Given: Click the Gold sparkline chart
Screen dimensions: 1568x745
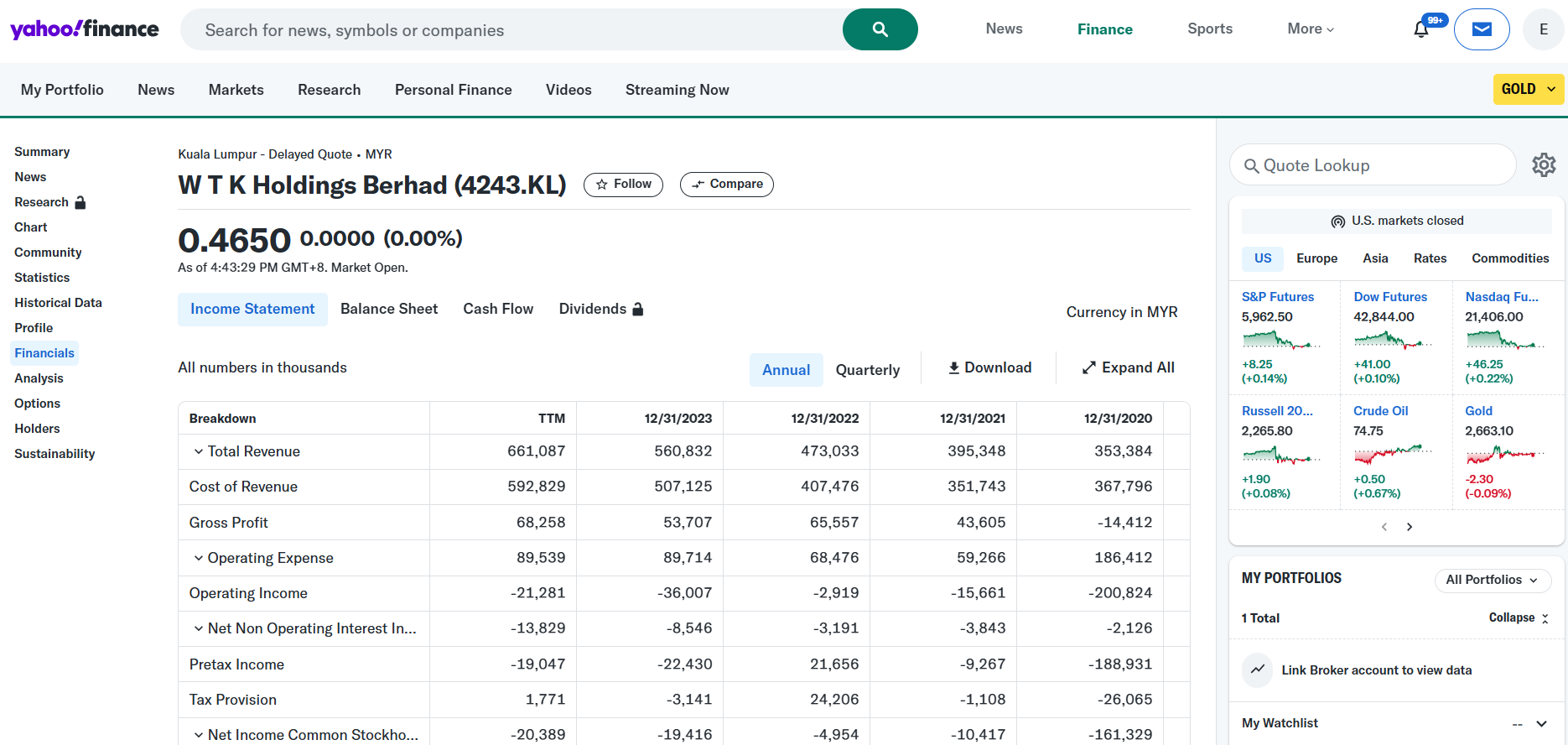Looking at the screenshot, I should [x=1505, y=455].
